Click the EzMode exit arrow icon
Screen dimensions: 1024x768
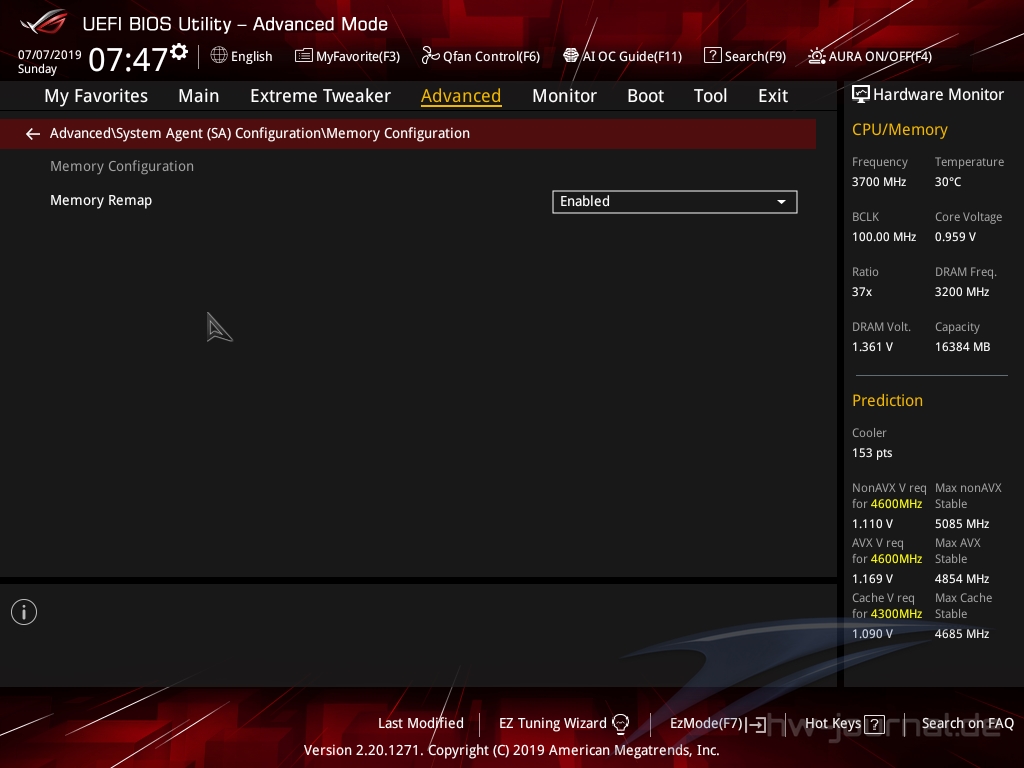756,724
